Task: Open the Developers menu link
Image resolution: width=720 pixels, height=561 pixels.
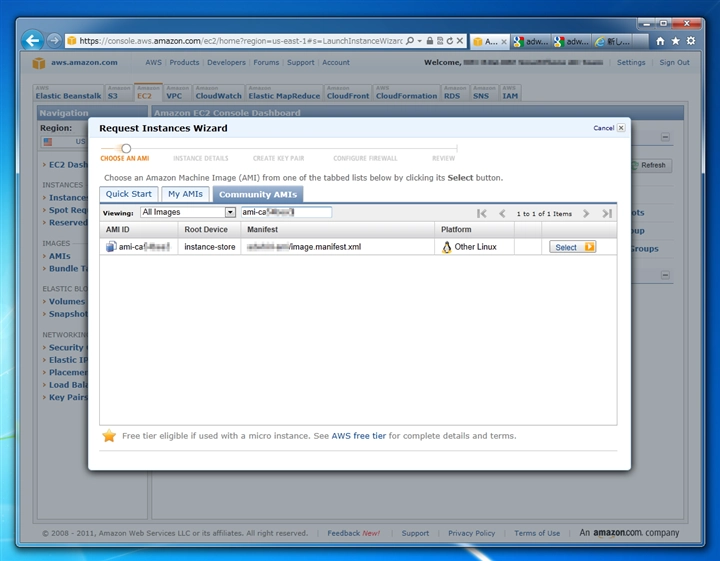Action: (x=226, y=62)
